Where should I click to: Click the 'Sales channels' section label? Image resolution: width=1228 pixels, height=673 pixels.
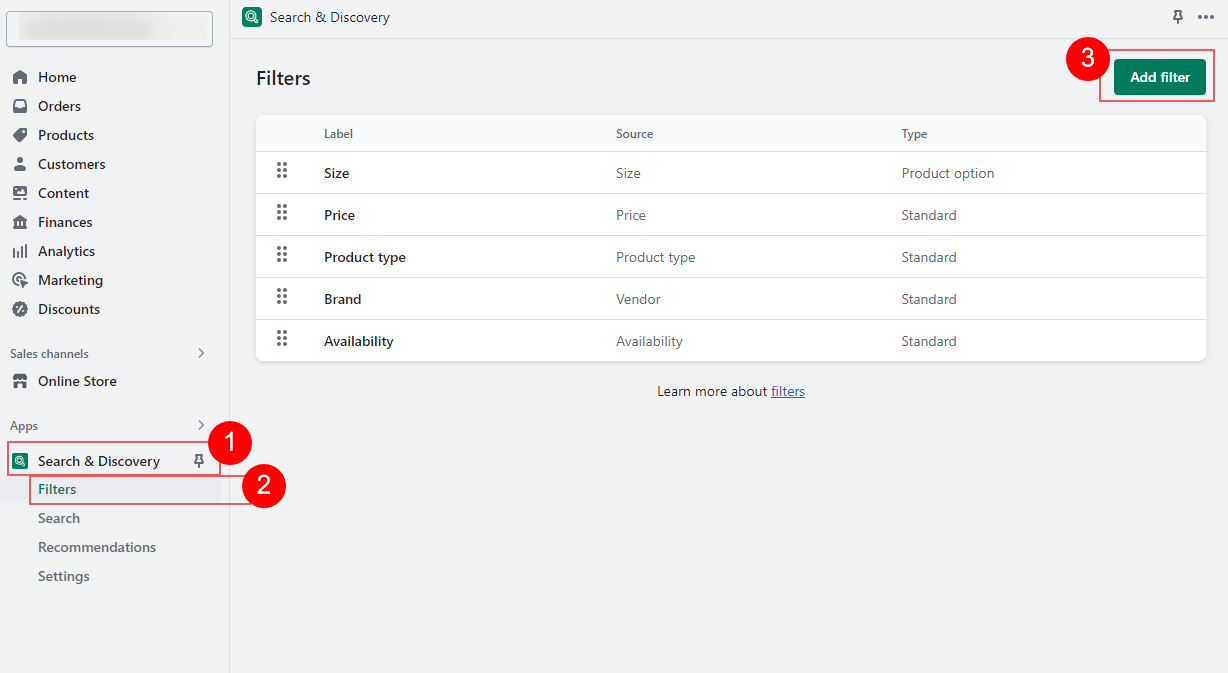pos(49,354)
